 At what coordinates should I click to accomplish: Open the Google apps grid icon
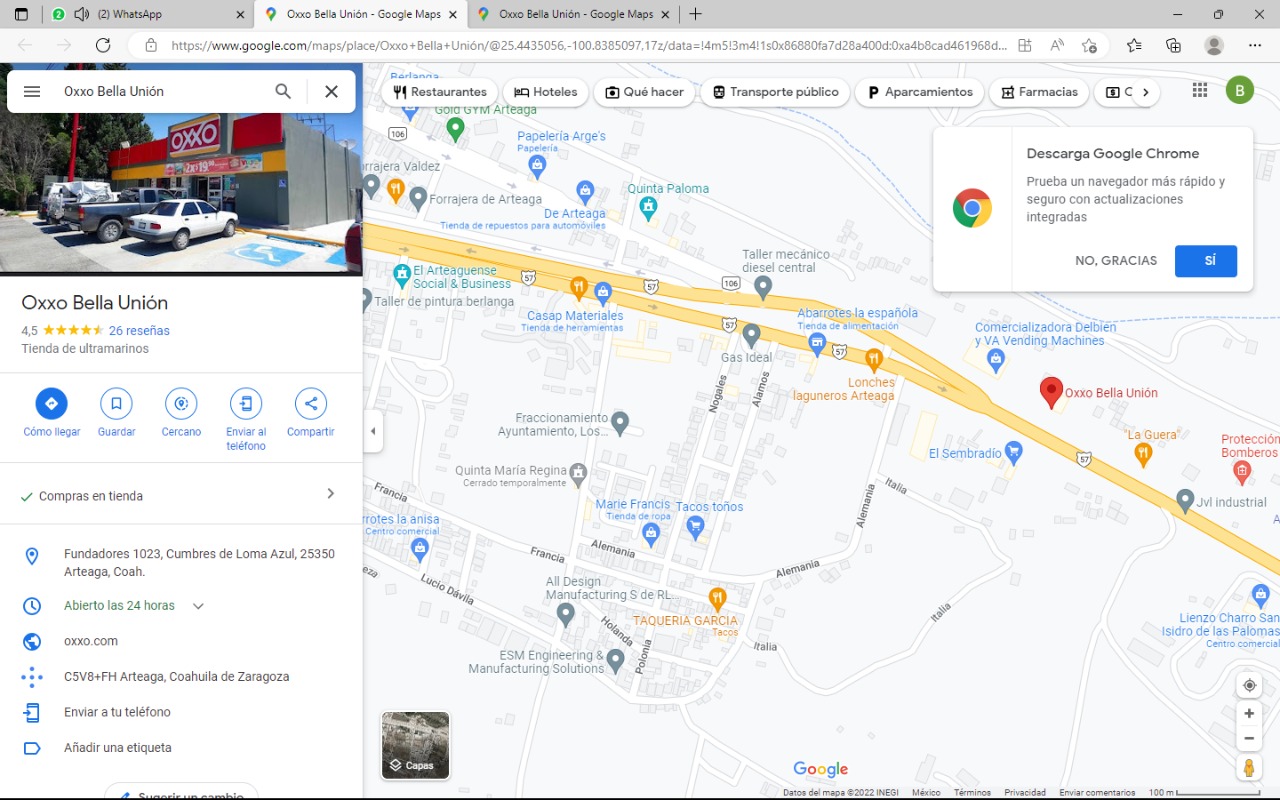1200,91
